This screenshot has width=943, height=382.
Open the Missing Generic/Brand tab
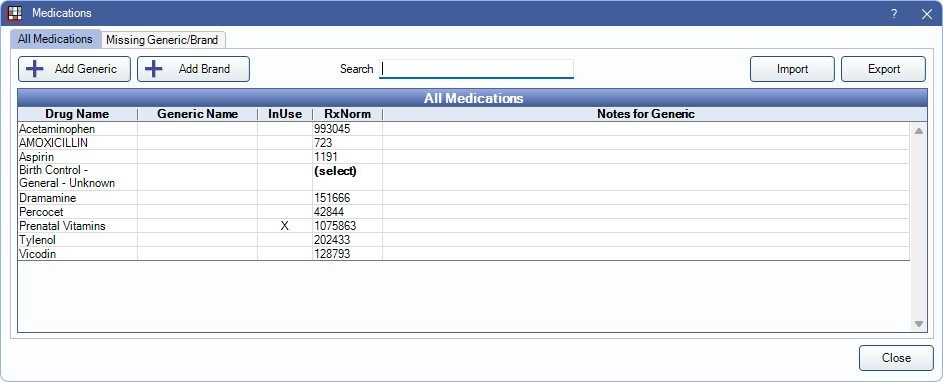(162, 40)
